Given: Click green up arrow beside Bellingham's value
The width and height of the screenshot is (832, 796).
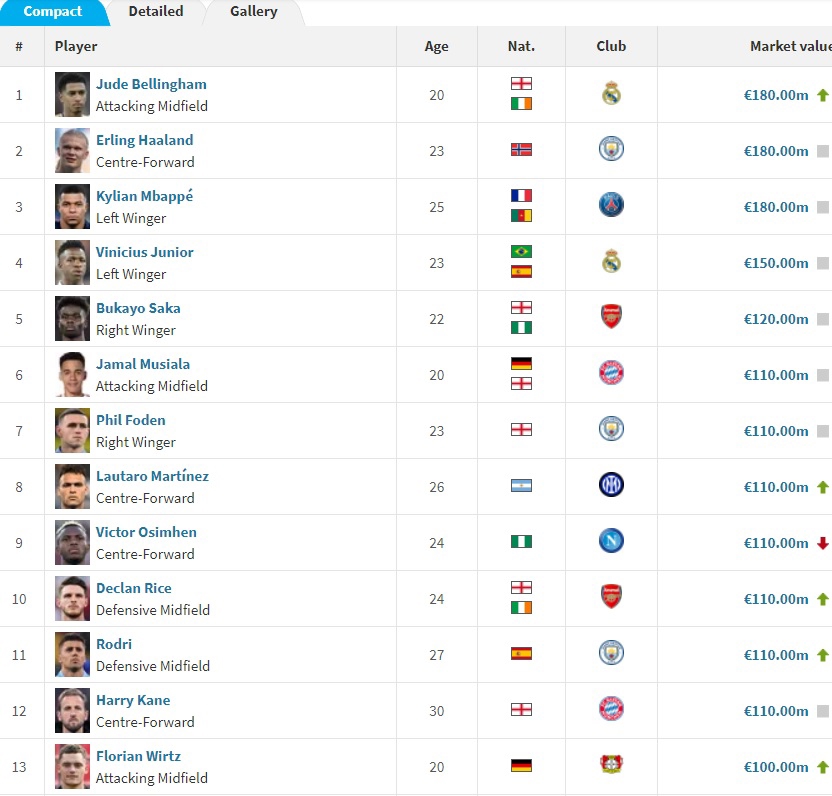Looking at the screenshot, I should coord(822,95).
